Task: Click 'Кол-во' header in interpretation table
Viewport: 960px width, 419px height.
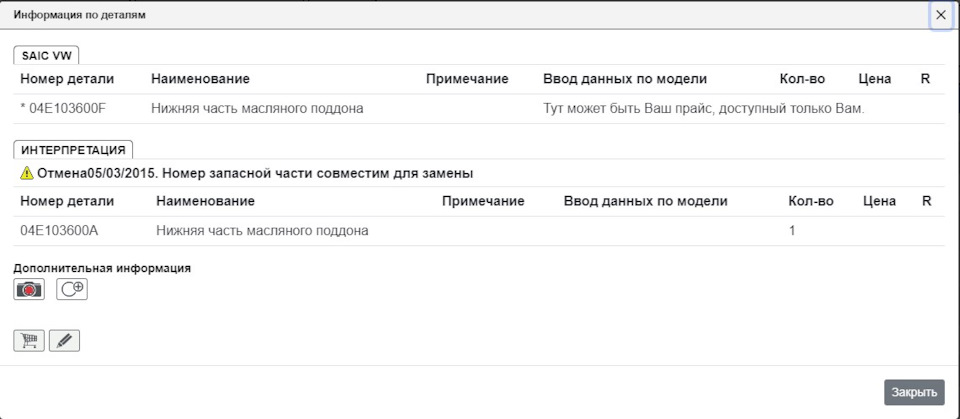Action: pos(811,201)
